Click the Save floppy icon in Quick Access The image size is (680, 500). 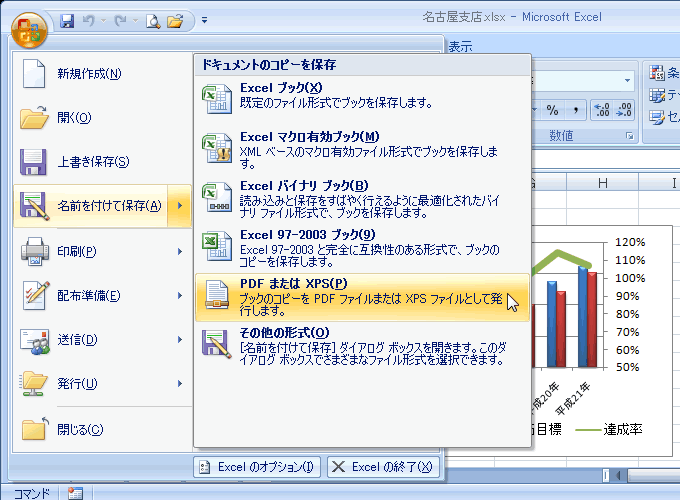[67, 20]
